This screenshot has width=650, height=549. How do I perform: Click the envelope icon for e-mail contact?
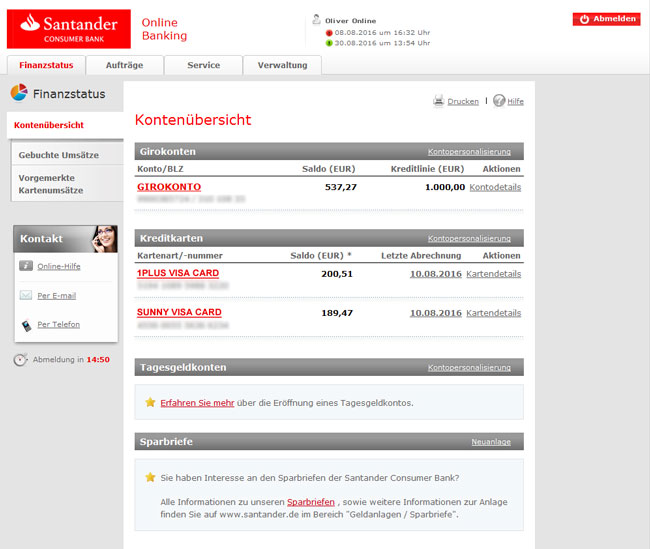(x=26, y=295)
